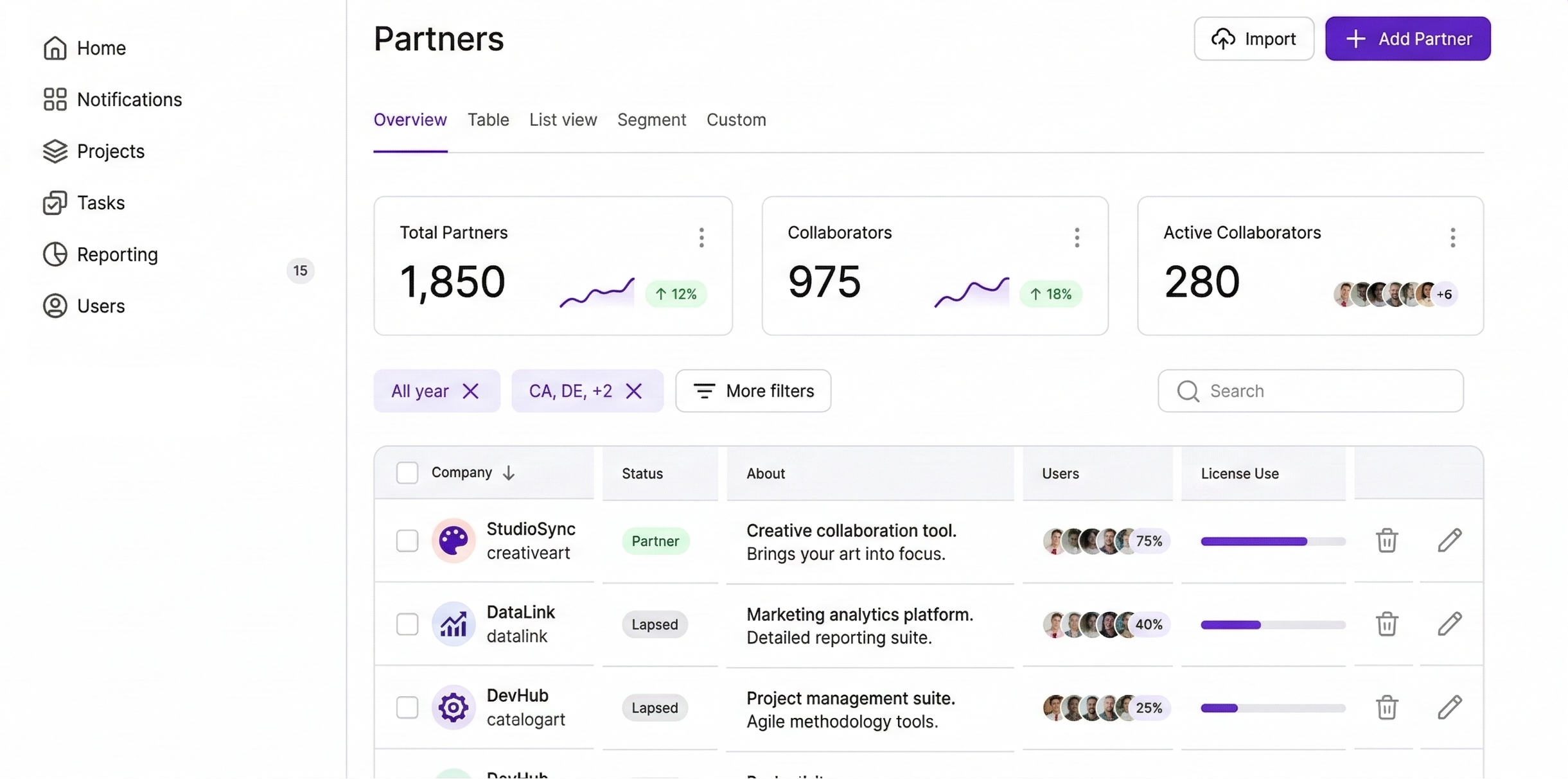Open the Segment view tab
The image size is (1568, 779).
[651, 119]
